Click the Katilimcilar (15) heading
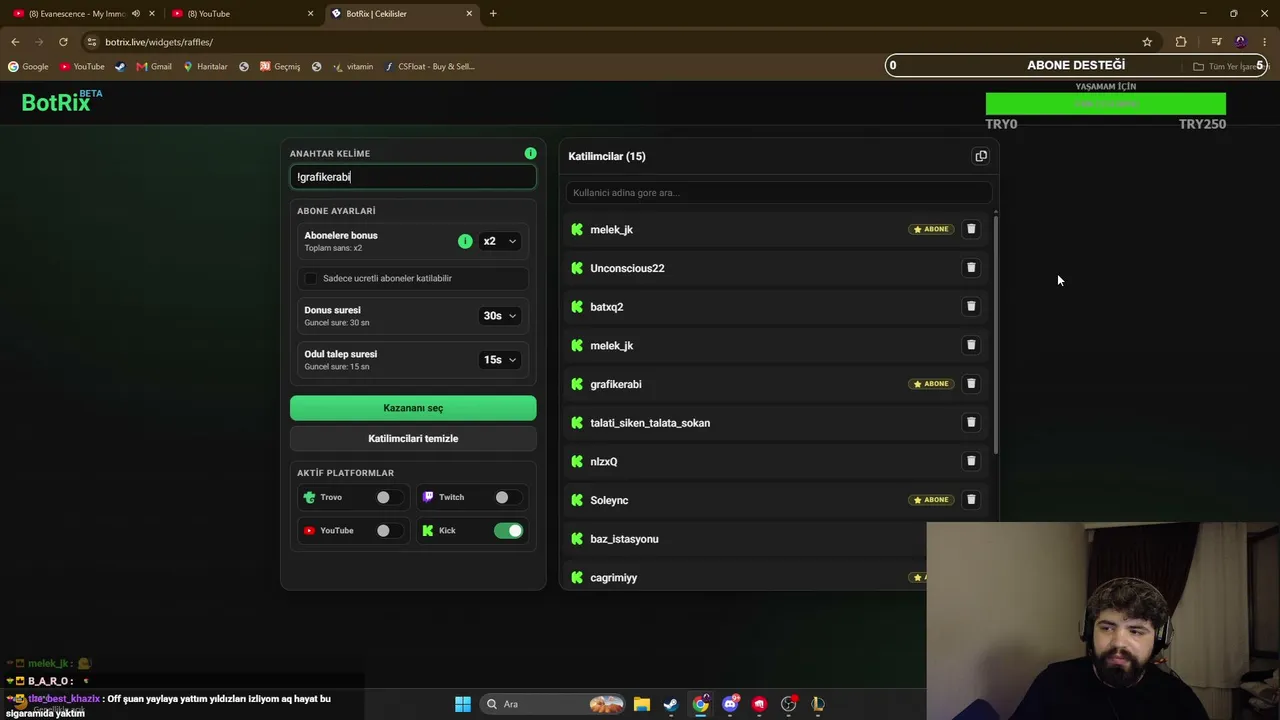 [607, 156]
